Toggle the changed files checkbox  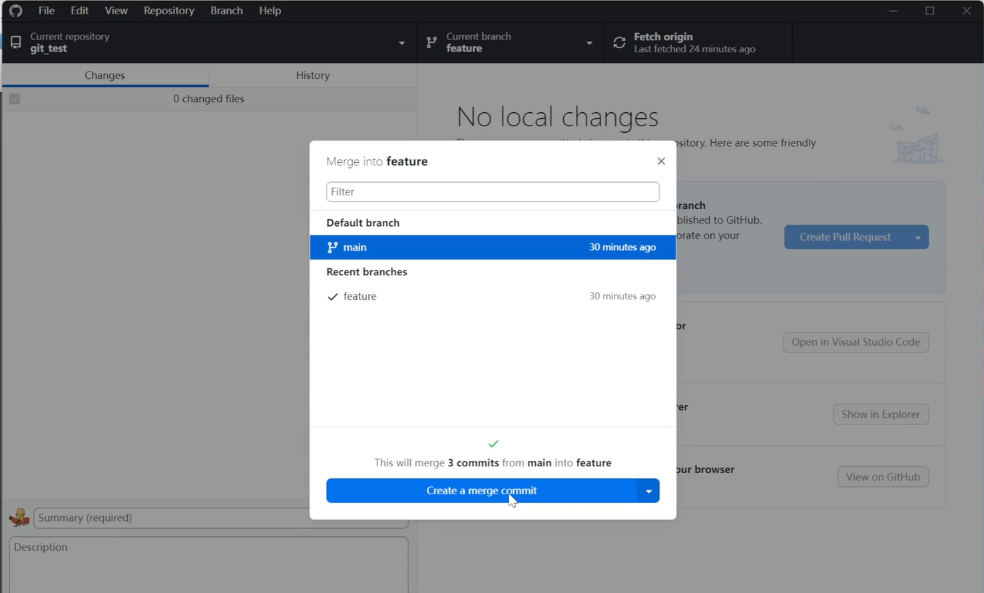15,99
